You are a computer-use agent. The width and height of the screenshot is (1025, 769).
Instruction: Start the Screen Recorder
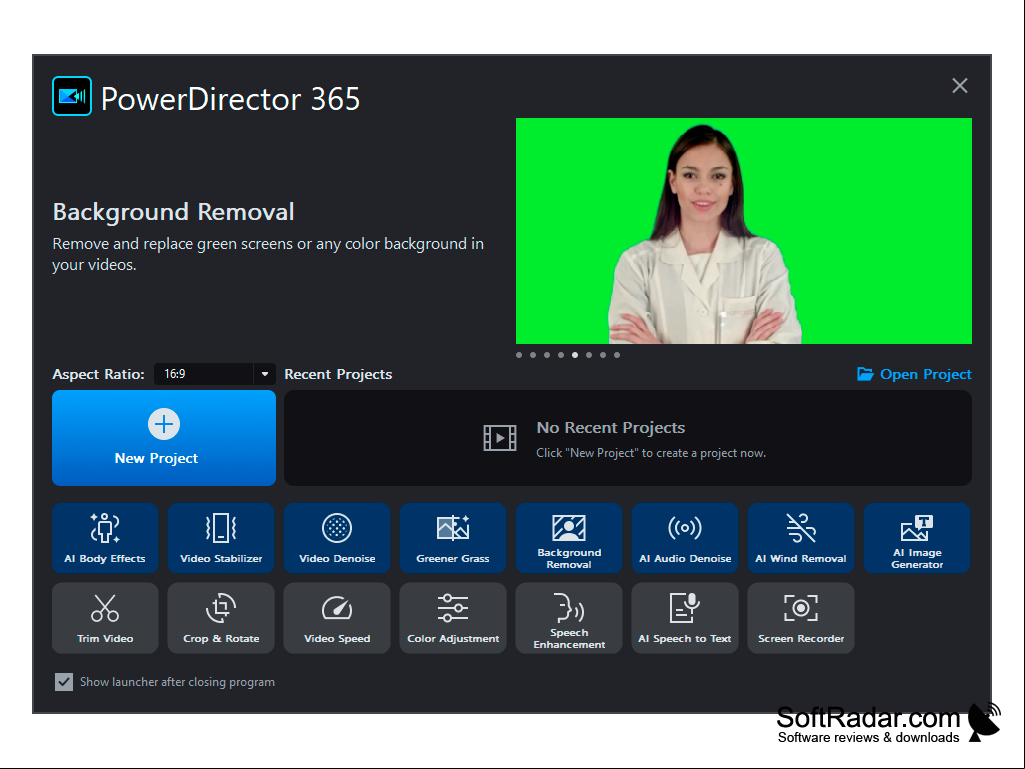[801, 618]
